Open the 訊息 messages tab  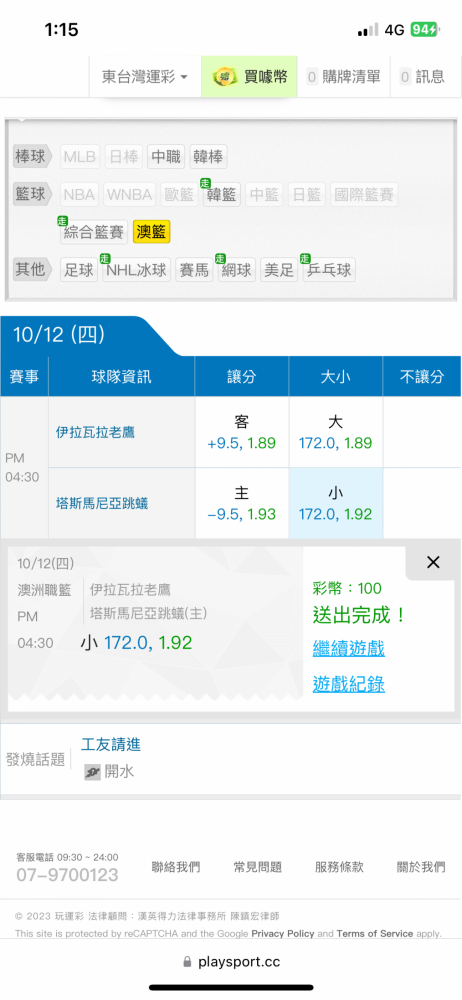422,77
